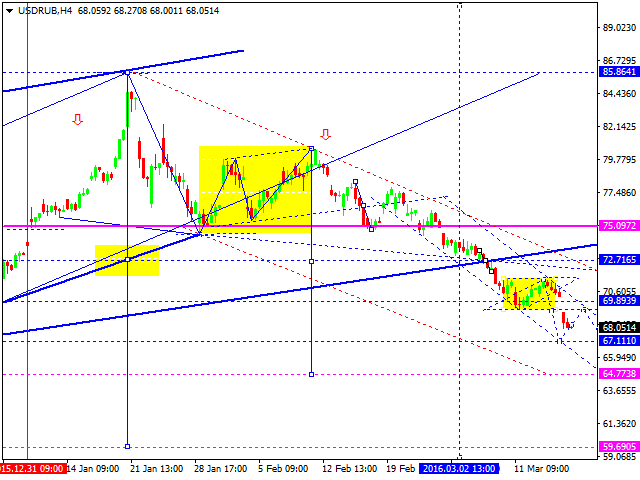Click the red date label 15.12.31 09:00
This screenshot has height=480, width=640.
[x=33, y=468]
